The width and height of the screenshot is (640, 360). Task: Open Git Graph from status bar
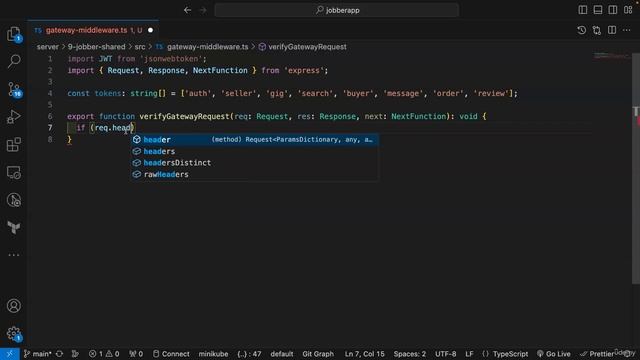pyautogui.click(x=318, y=354)
